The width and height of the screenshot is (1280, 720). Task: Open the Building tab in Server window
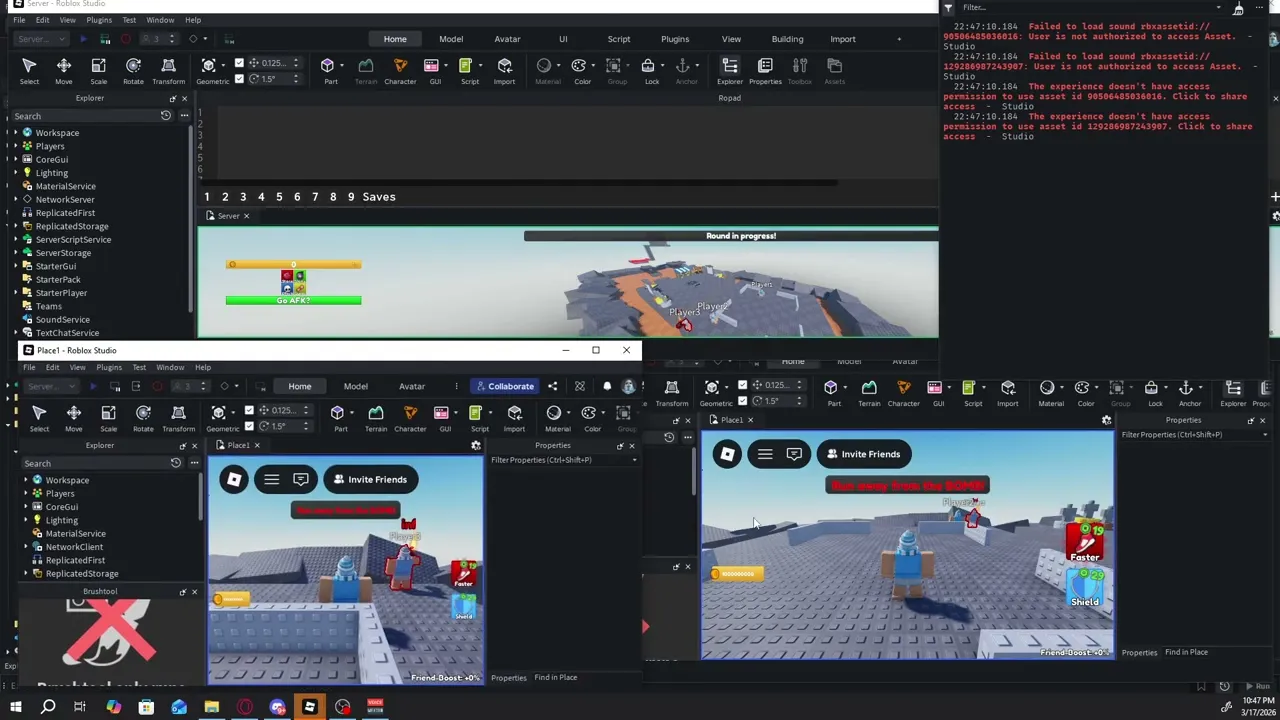tap(787, 39)
